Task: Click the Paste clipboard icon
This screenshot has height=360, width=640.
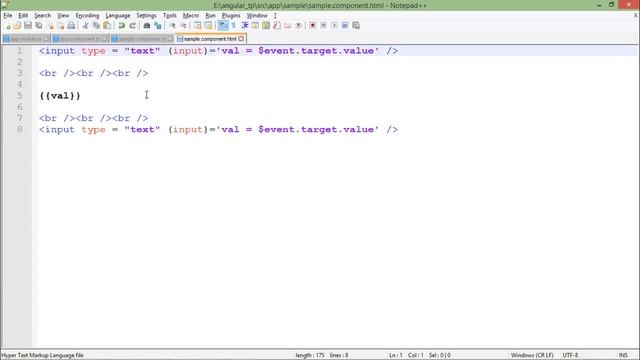Action: 107,26
